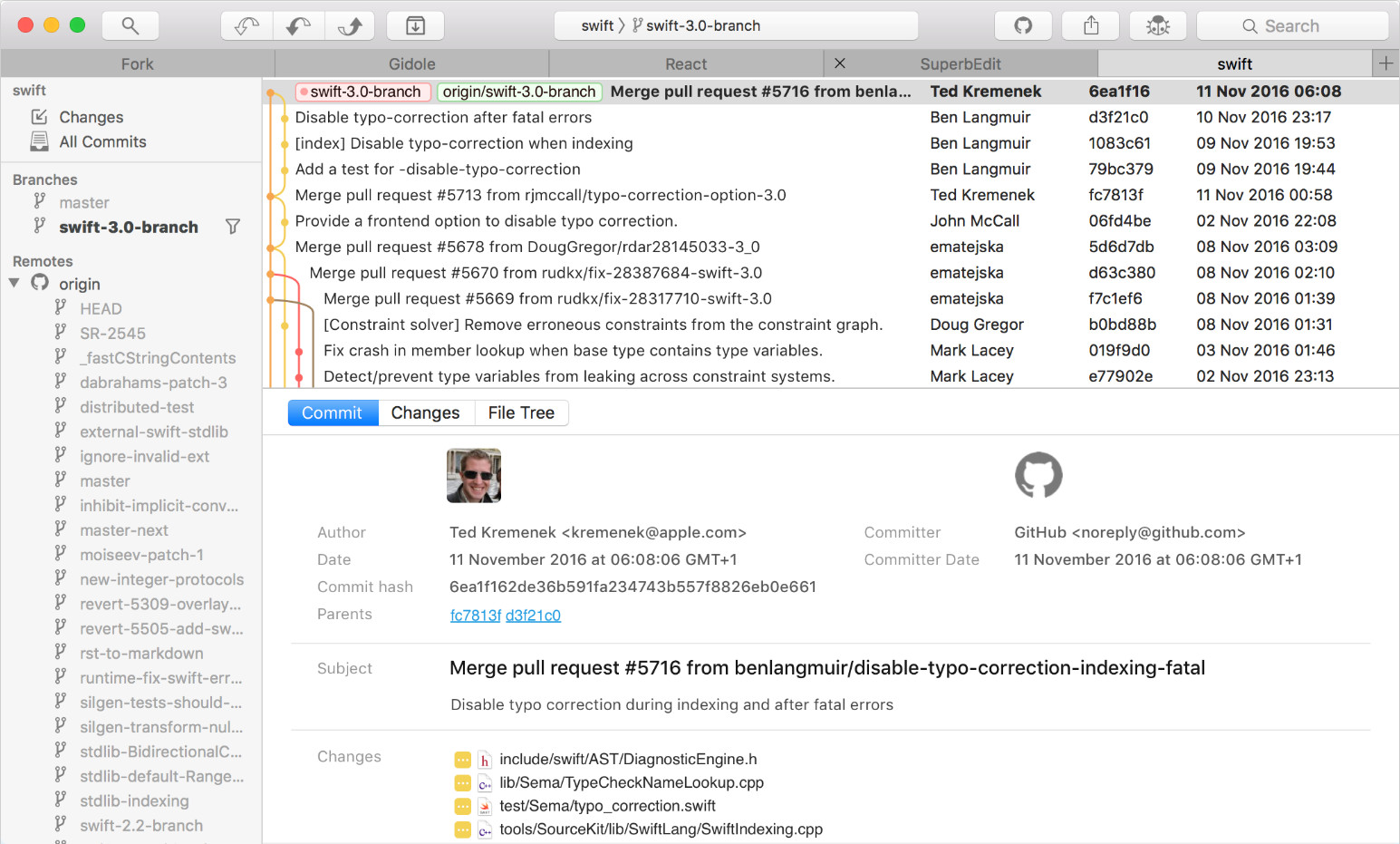The height and width of the screenshot is (844, 1400).
Task: Open the File Tree tab
Action: point(521,412)
